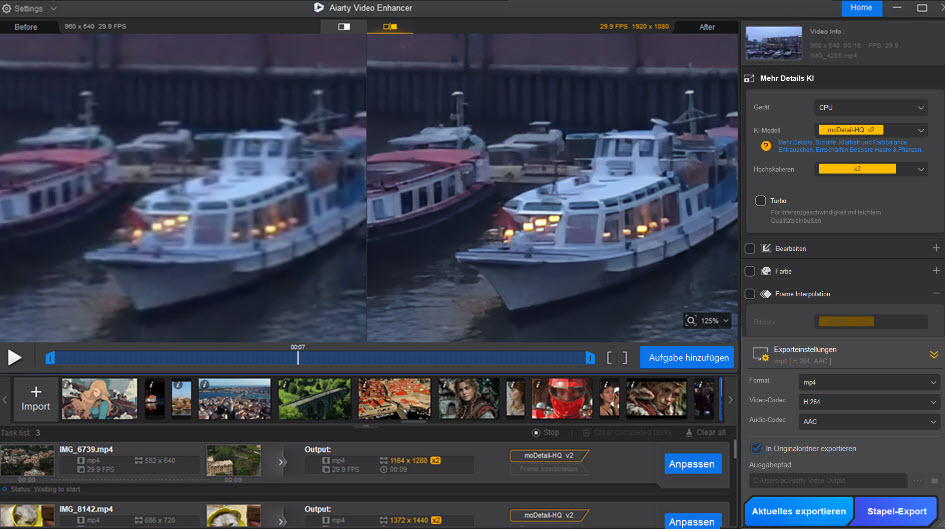Enable the Farbe checkbox
Image resolution: width=945 pixels, height=529 pixels.
(750, 271)
